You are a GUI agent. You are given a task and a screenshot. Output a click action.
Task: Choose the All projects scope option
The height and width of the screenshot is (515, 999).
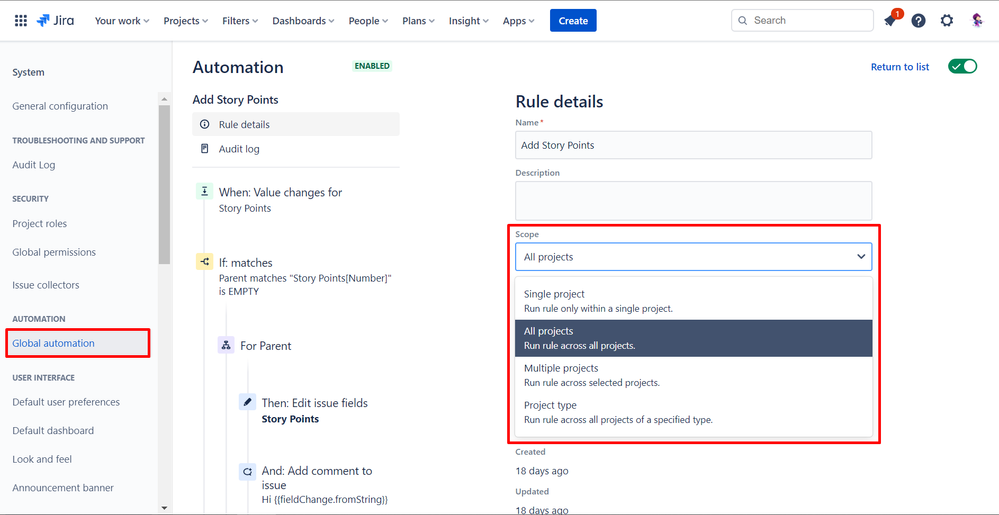point(693,338)
